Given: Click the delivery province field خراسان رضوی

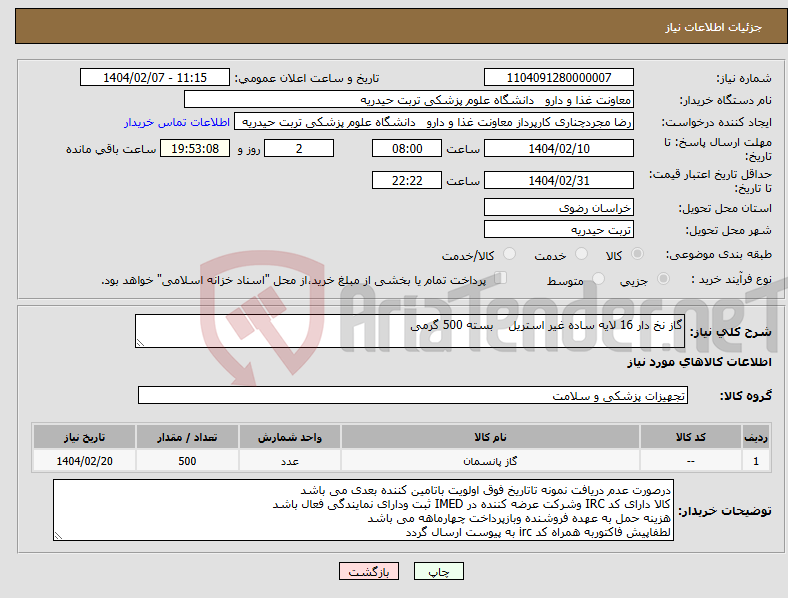Looking at the screenshot, I should coord(558,208).
